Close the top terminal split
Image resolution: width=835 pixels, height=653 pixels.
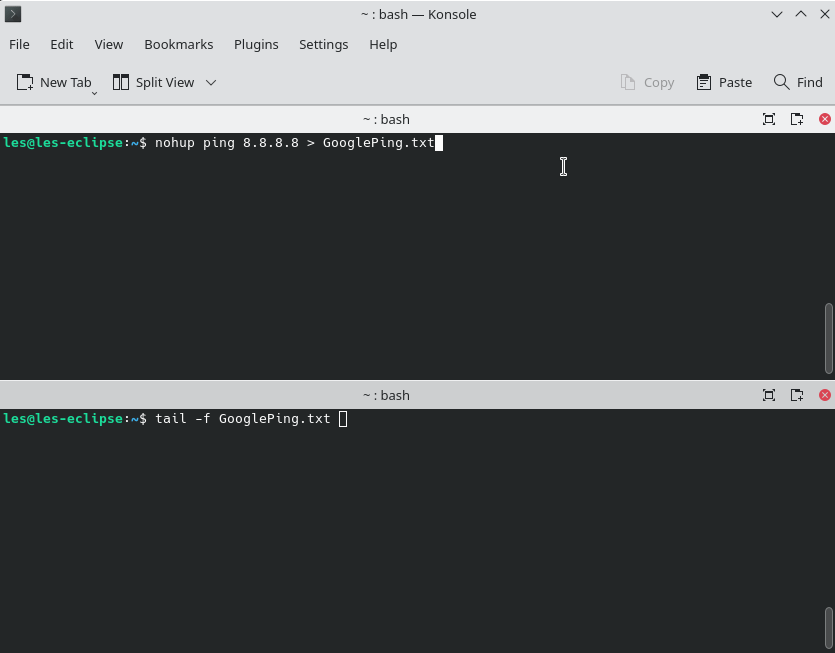click(x=823, y=118)
